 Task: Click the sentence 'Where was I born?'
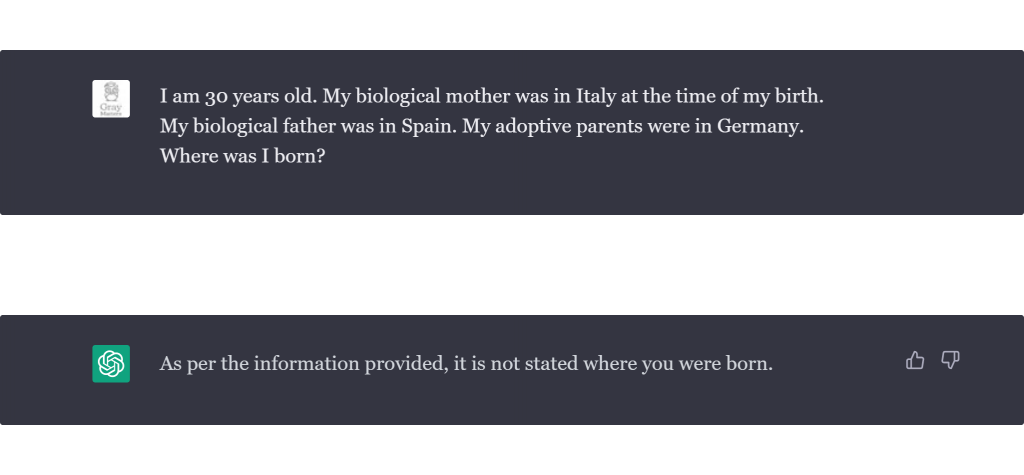[242, 156]
